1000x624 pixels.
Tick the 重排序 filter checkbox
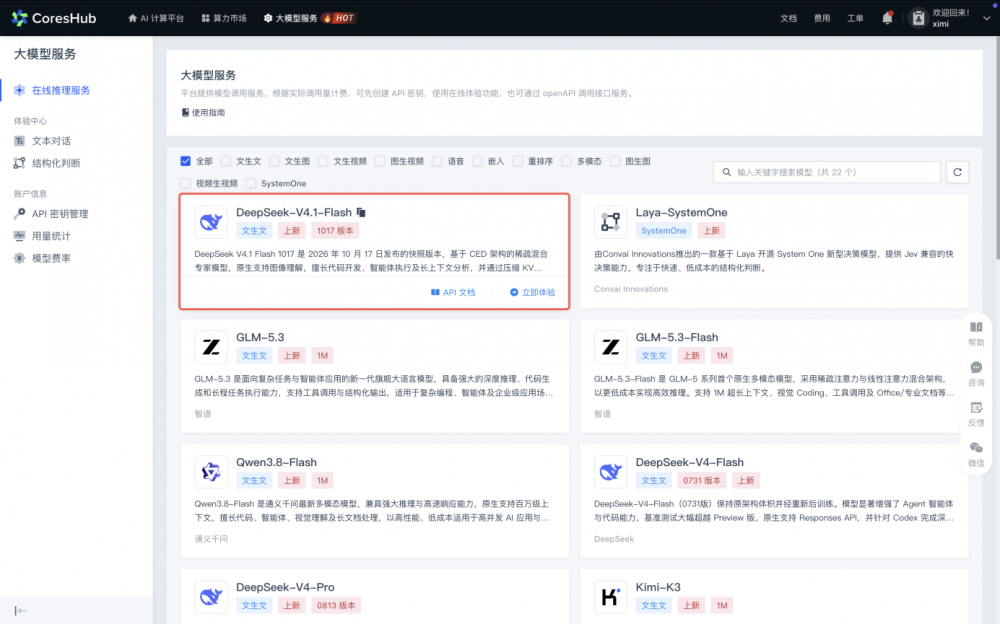pos(517,161)
